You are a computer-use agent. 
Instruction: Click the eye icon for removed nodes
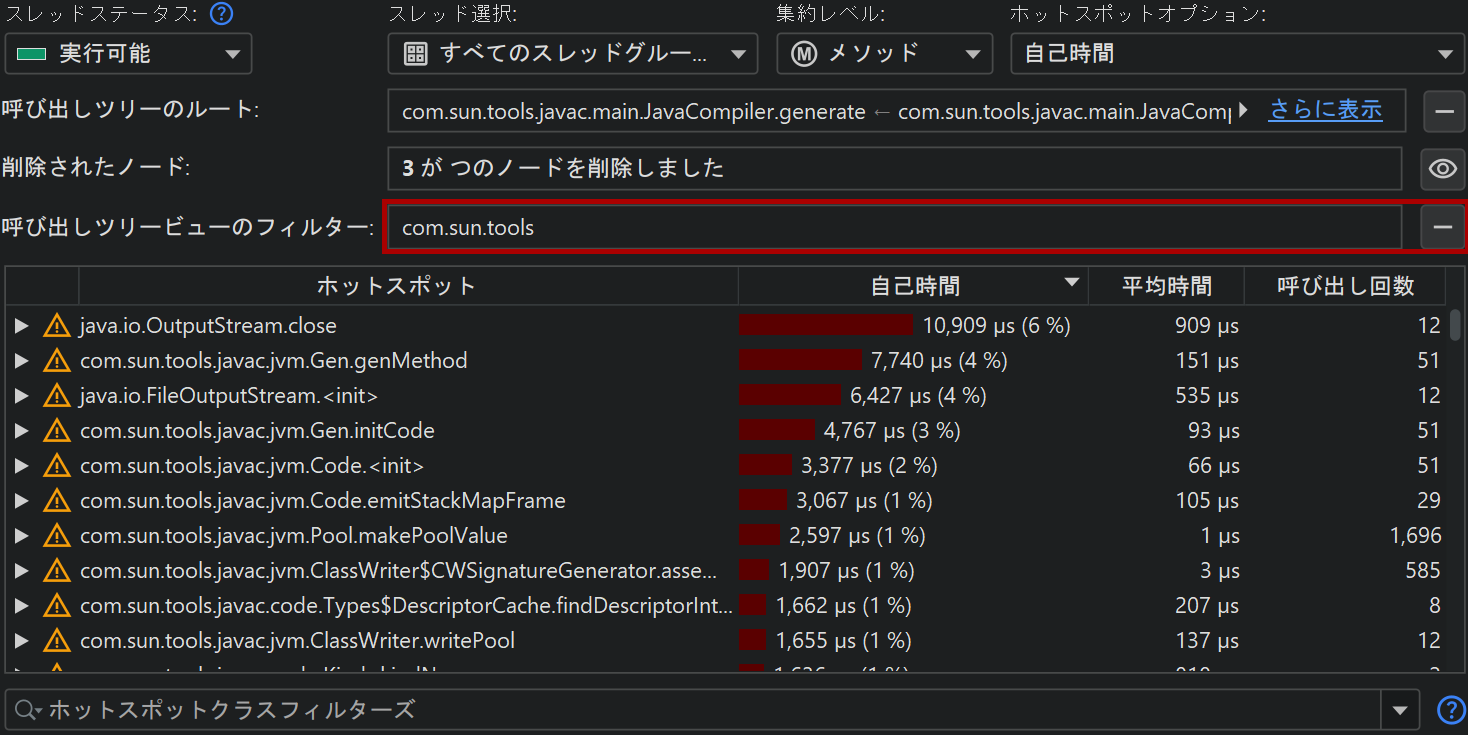coord(1442,169)
